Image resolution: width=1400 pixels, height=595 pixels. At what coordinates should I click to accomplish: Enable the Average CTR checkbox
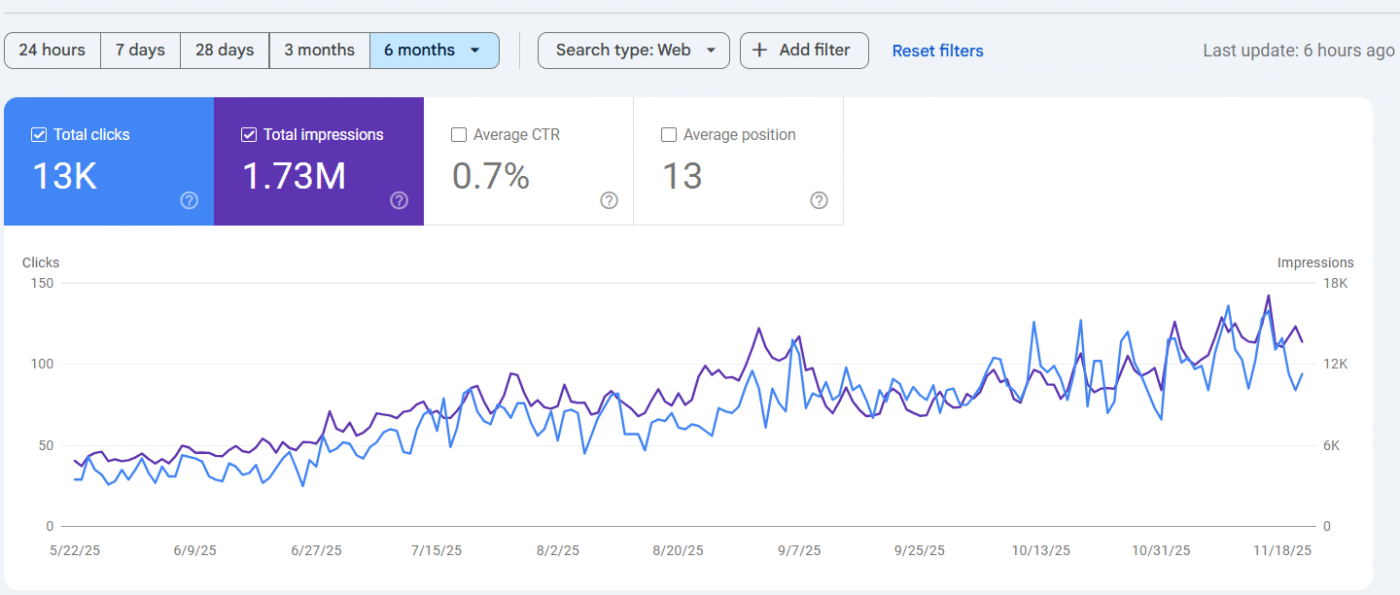pos(459,135)
